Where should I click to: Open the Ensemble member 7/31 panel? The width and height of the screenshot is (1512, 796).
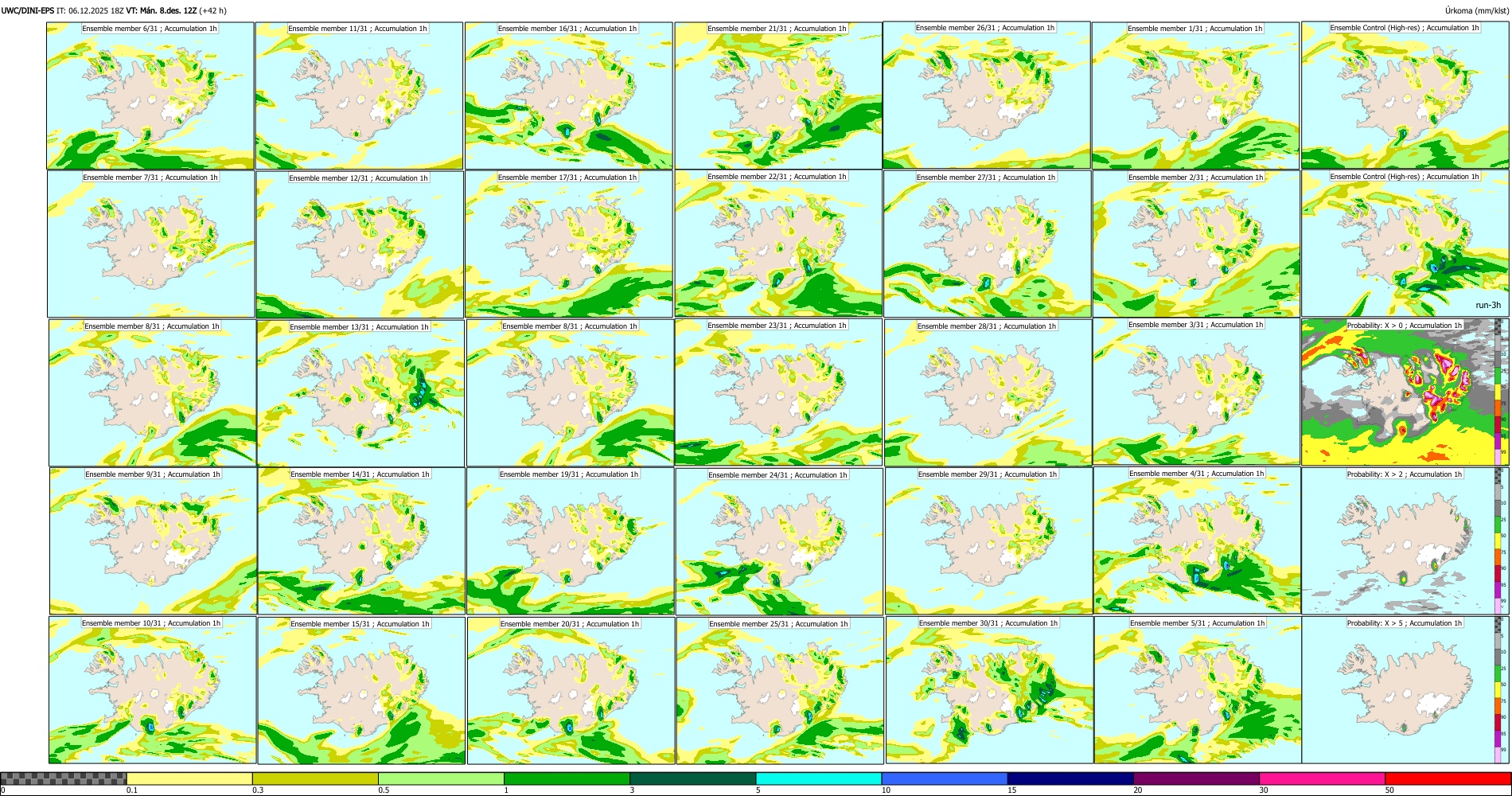click(x=150, y=244)
